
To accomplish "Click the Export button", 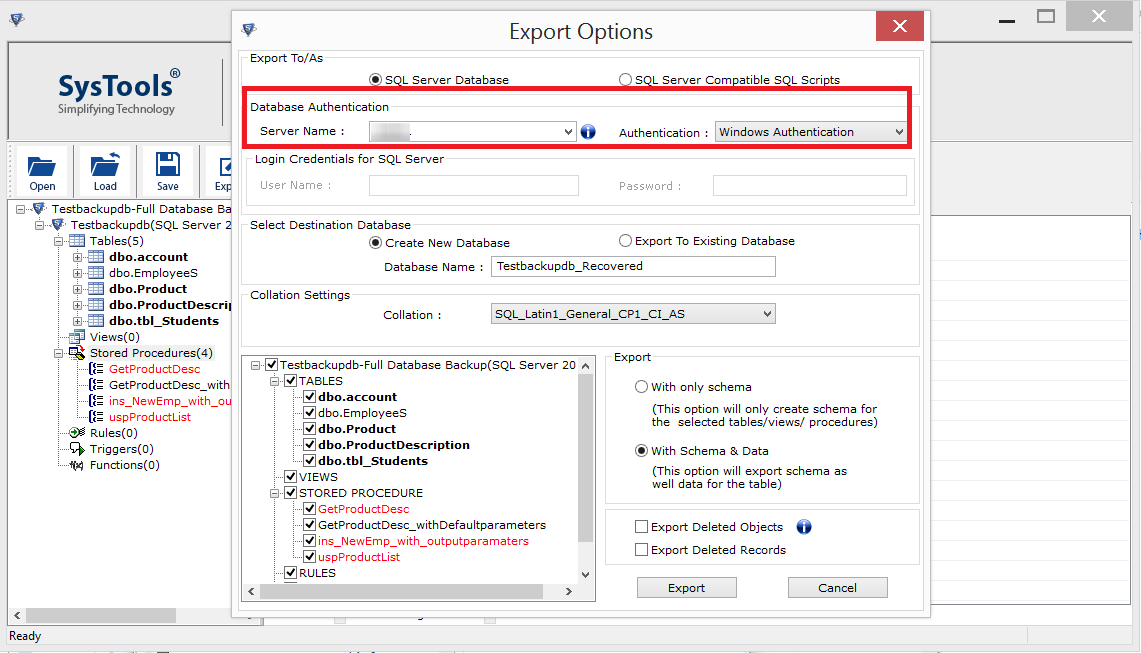I will [686, 587].
